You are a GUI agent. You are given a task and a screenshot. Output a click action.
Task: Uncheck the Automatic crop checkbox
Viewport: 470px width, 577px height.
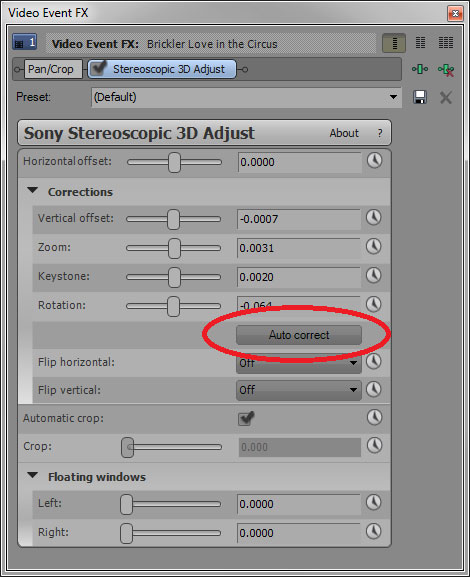(246, 418)
